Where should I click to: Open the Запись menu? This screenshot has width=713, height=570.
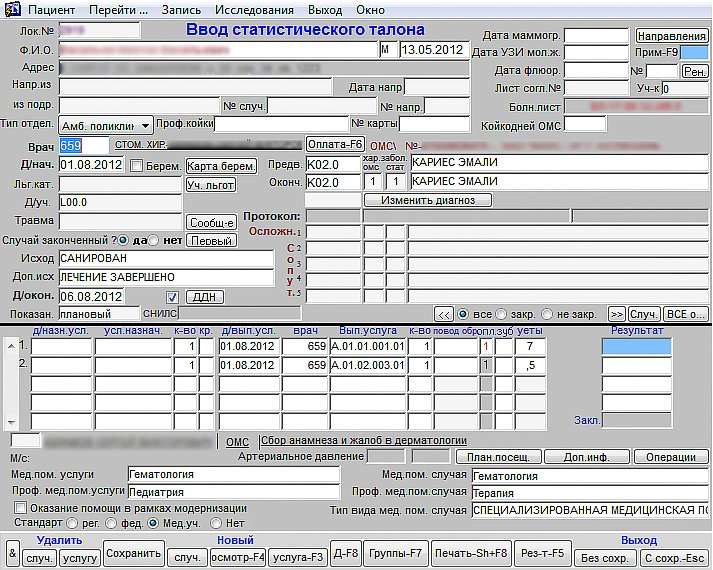click(x=181, y=10)
